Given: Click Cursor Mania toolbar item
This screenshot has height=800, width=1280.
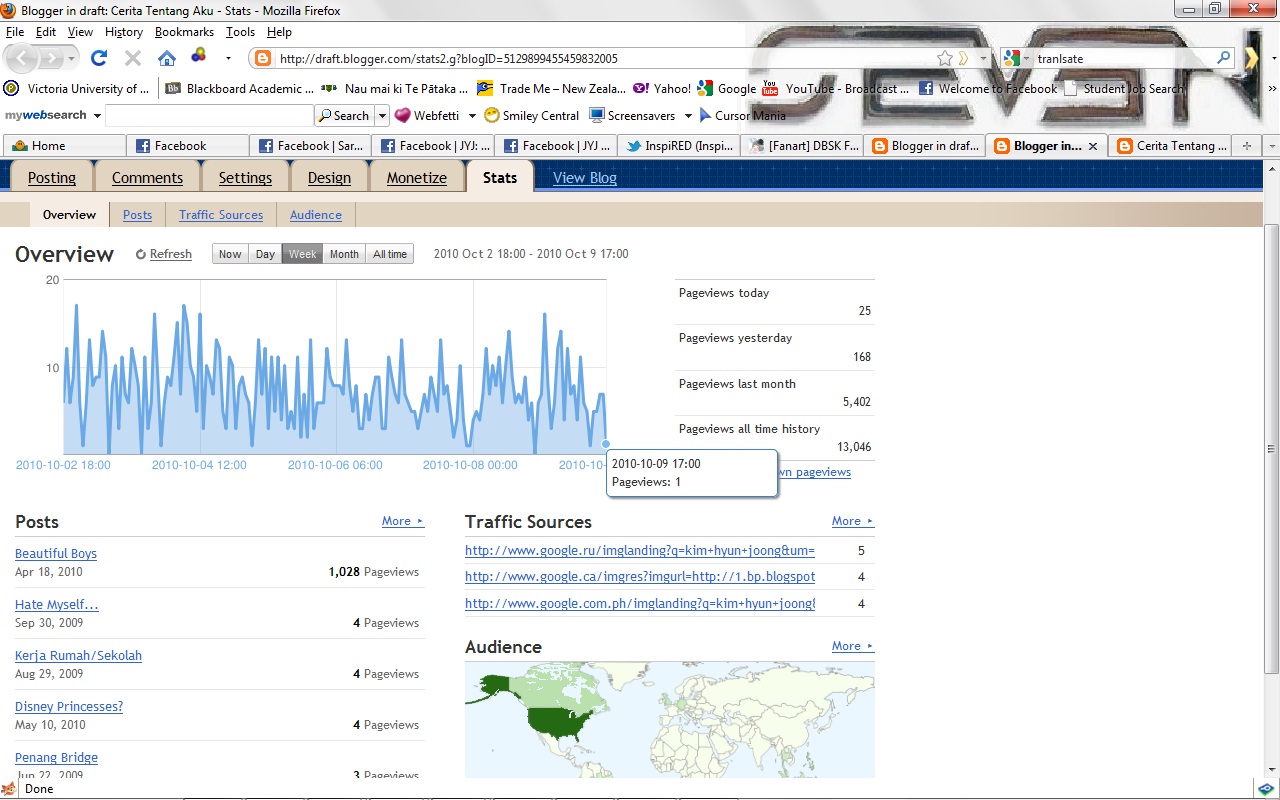Looking at the screenshot, I should pos(742,115).
